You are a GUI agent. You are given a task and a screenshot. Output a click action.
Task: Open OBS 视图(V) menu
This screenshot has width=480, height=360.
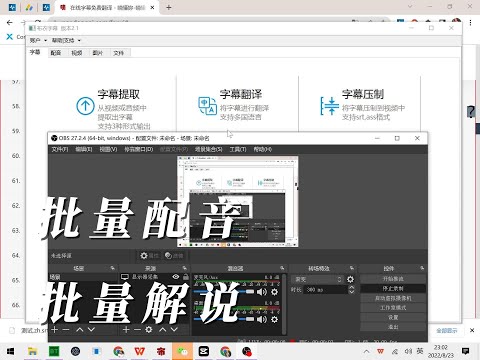(108, 149)
